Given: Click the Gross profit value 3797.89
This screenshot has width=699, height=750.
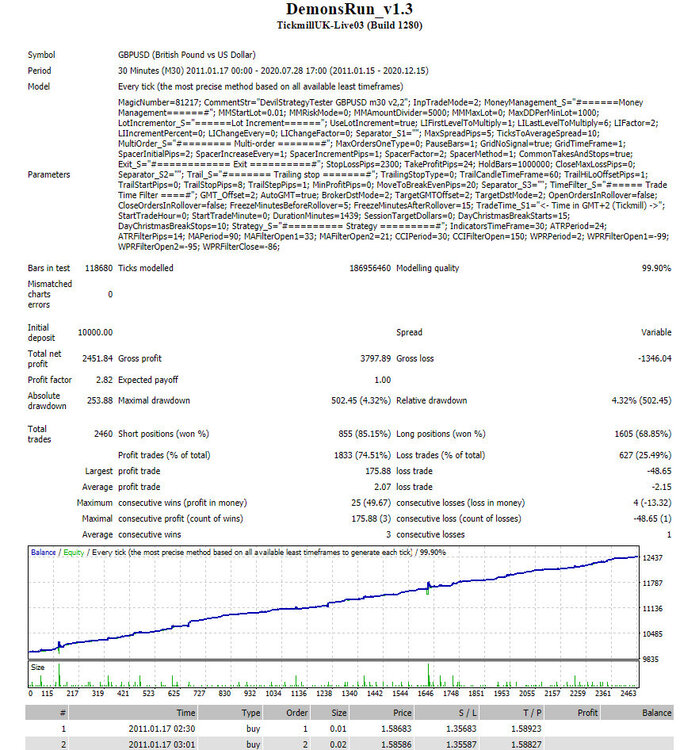Looking at the screenshot, I should pos(375,359).
